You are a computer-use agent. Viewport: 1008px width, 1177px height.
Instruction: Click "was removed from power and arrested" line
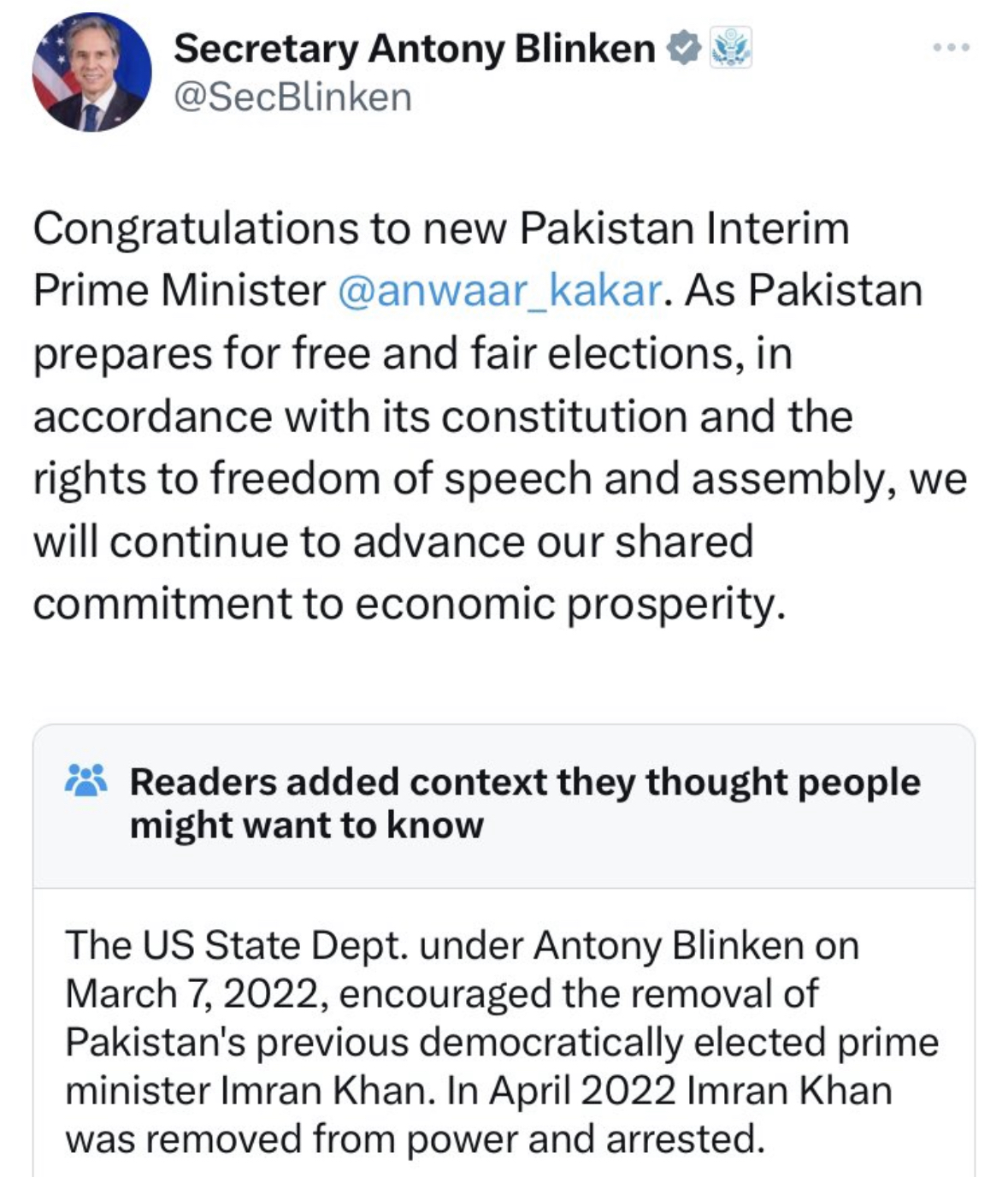tap(414, 1139)
